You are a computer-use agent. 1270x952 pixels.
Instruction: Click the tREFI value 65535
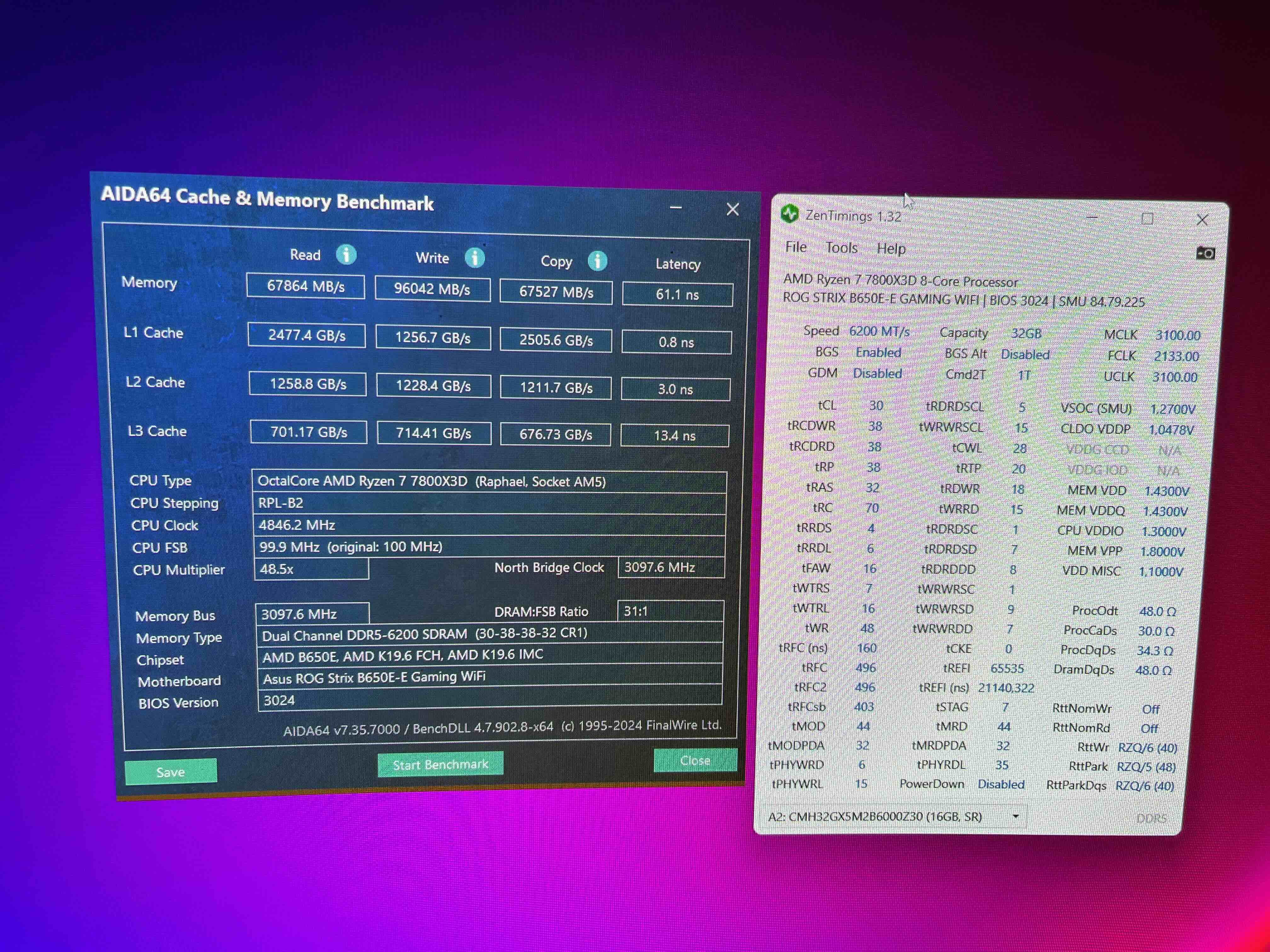(1007, 669)
